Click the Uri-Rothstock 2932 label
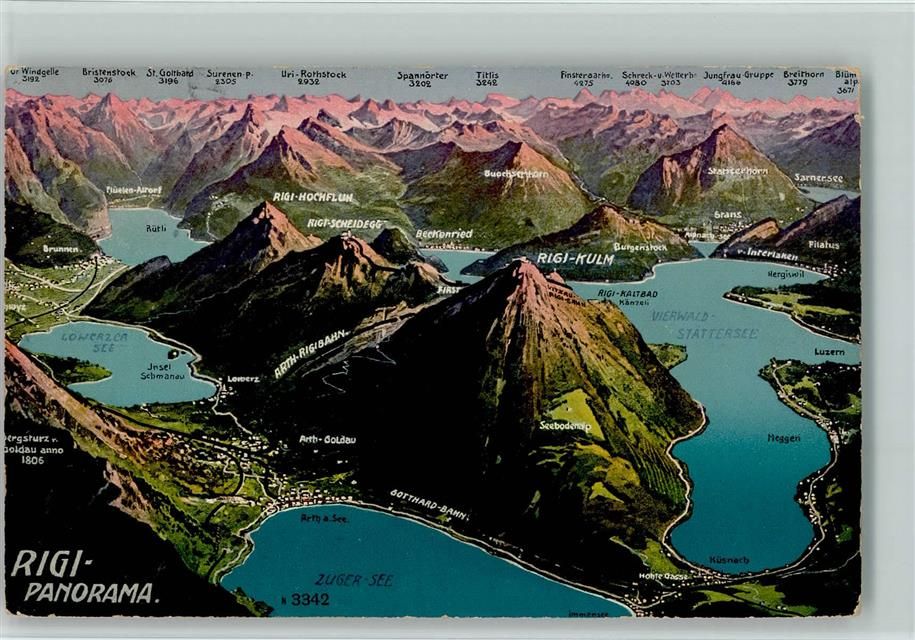Image resolution: width=915 pixels, height=640 pixels. (x=313, y=78)
